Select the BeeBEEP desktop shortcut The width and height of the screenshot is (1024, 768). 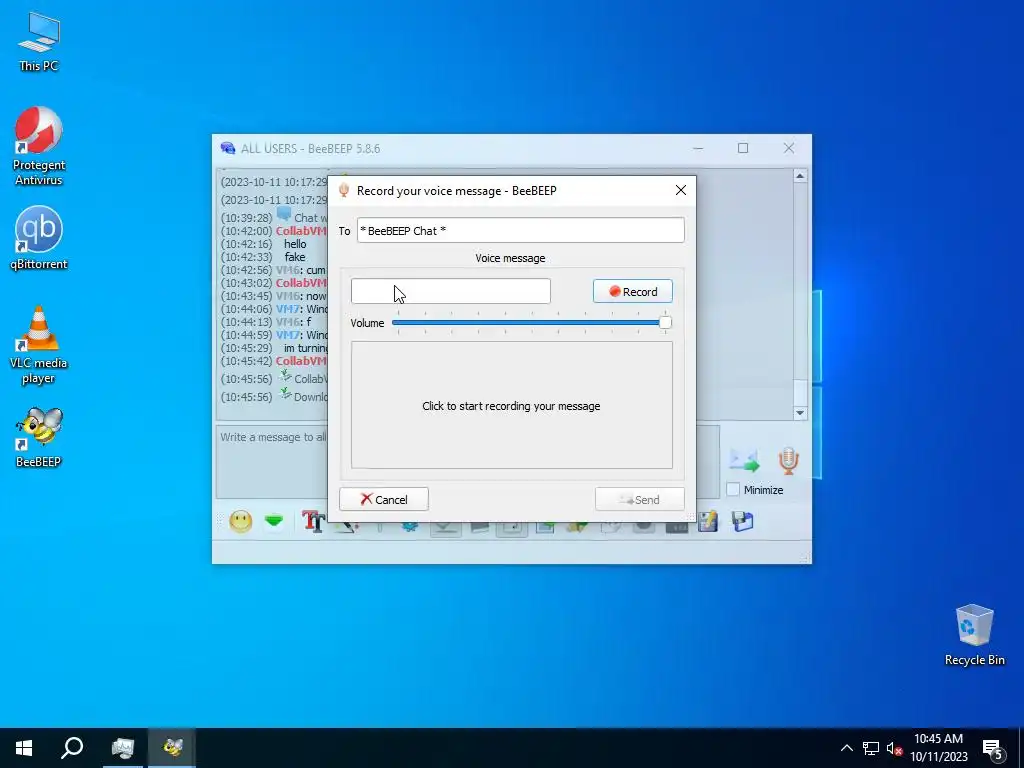pos(39,437)
